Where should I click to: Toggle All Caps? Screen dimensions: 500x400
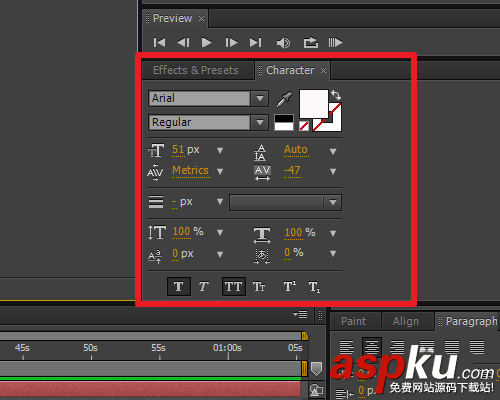click(233, 287)
